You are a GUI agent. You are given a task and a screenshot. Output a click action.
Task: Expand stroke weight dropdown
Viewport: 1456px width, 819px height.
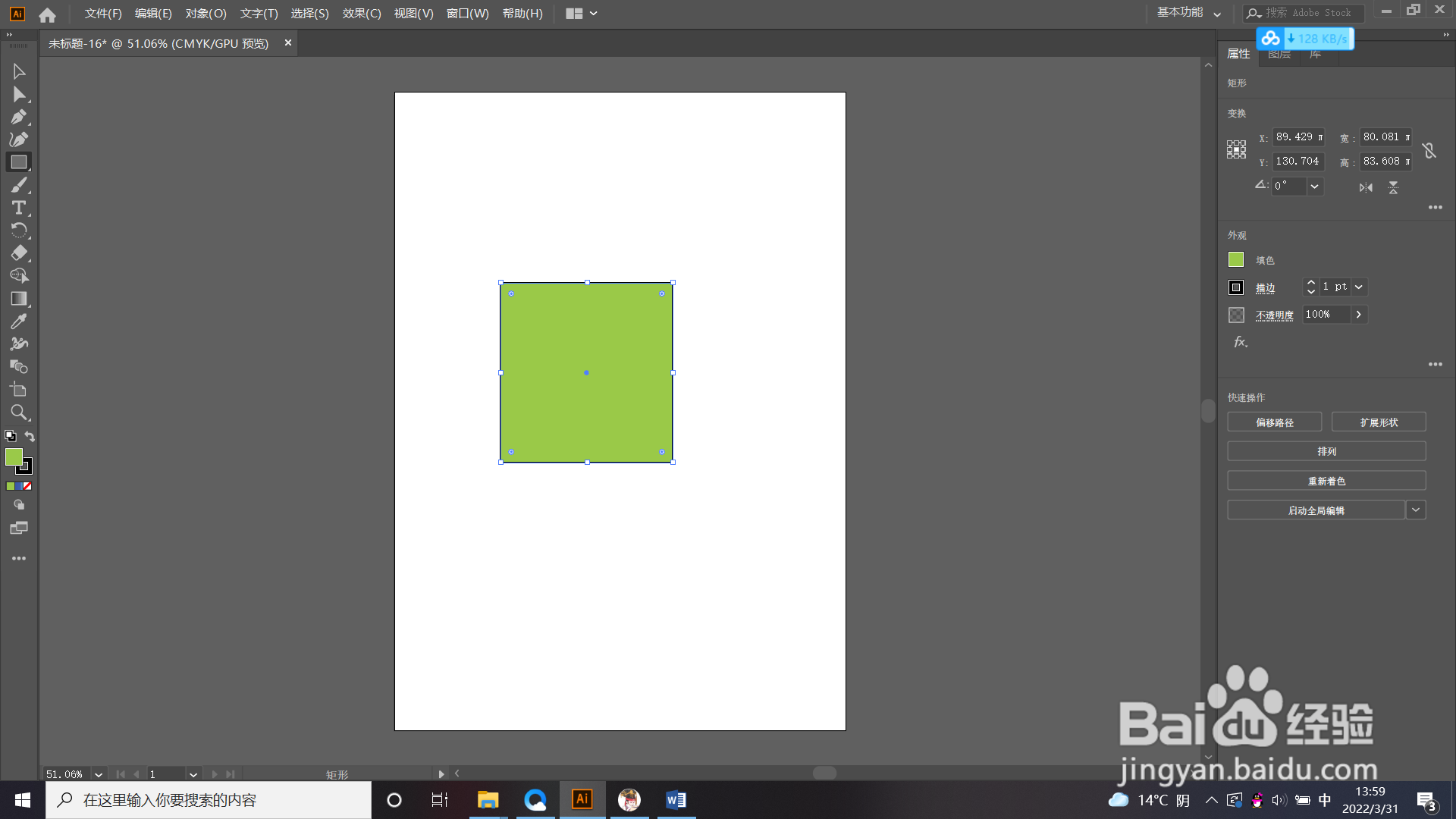coord(1359,287)
